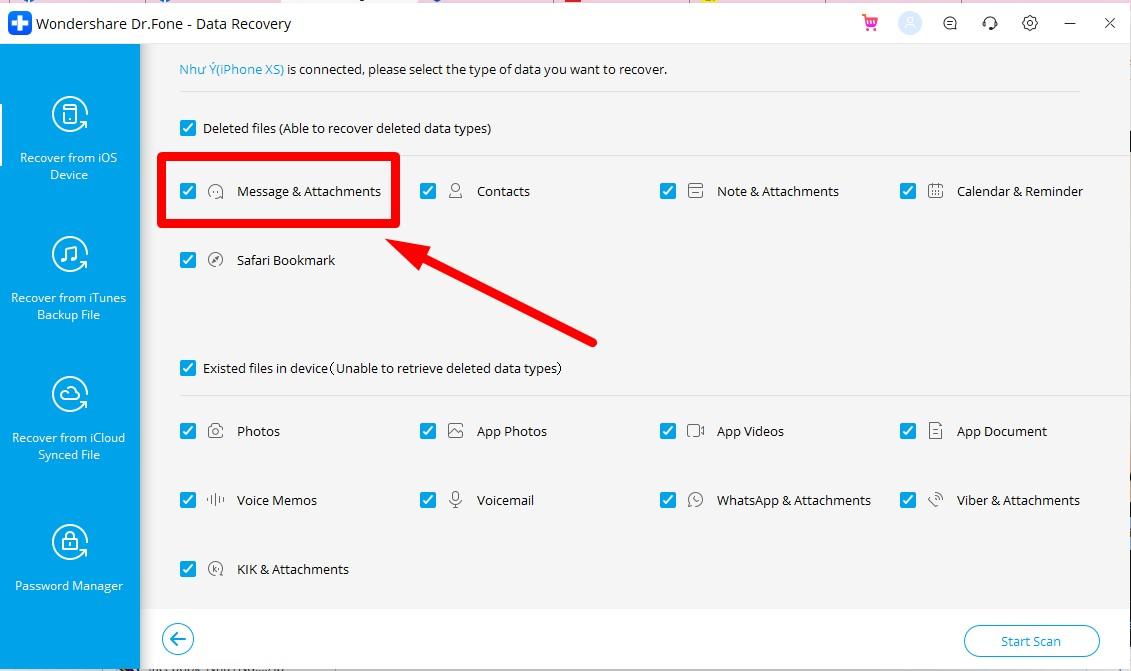Image resolution: width=1131 pixels, height=671 pixels.
Task: Select Recover from iOS Device tab
Action: click(69, 138)
